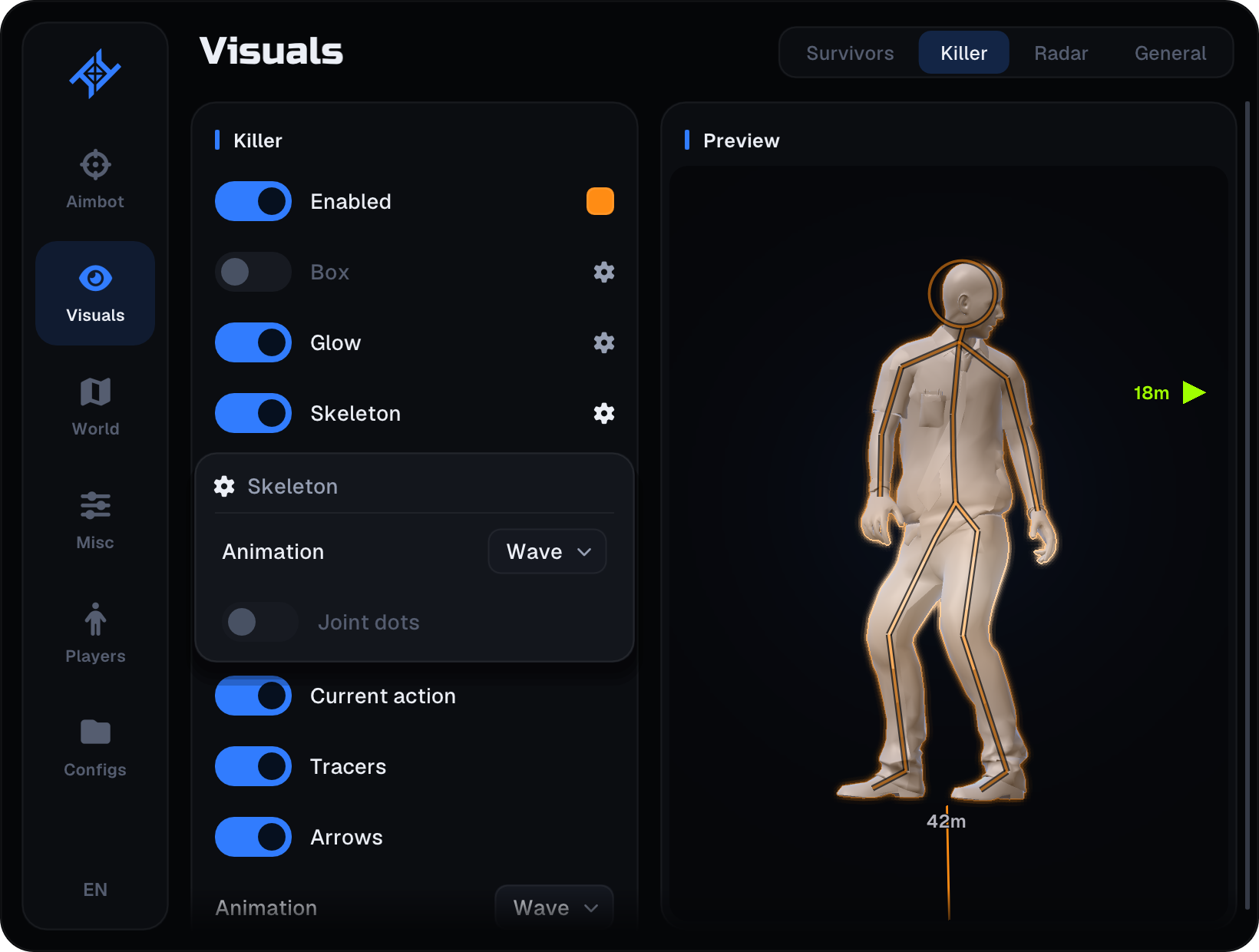Open the Aimbot section in sidebar
The width and height of the screenshot is (1259, 952).
coord(95,179)
